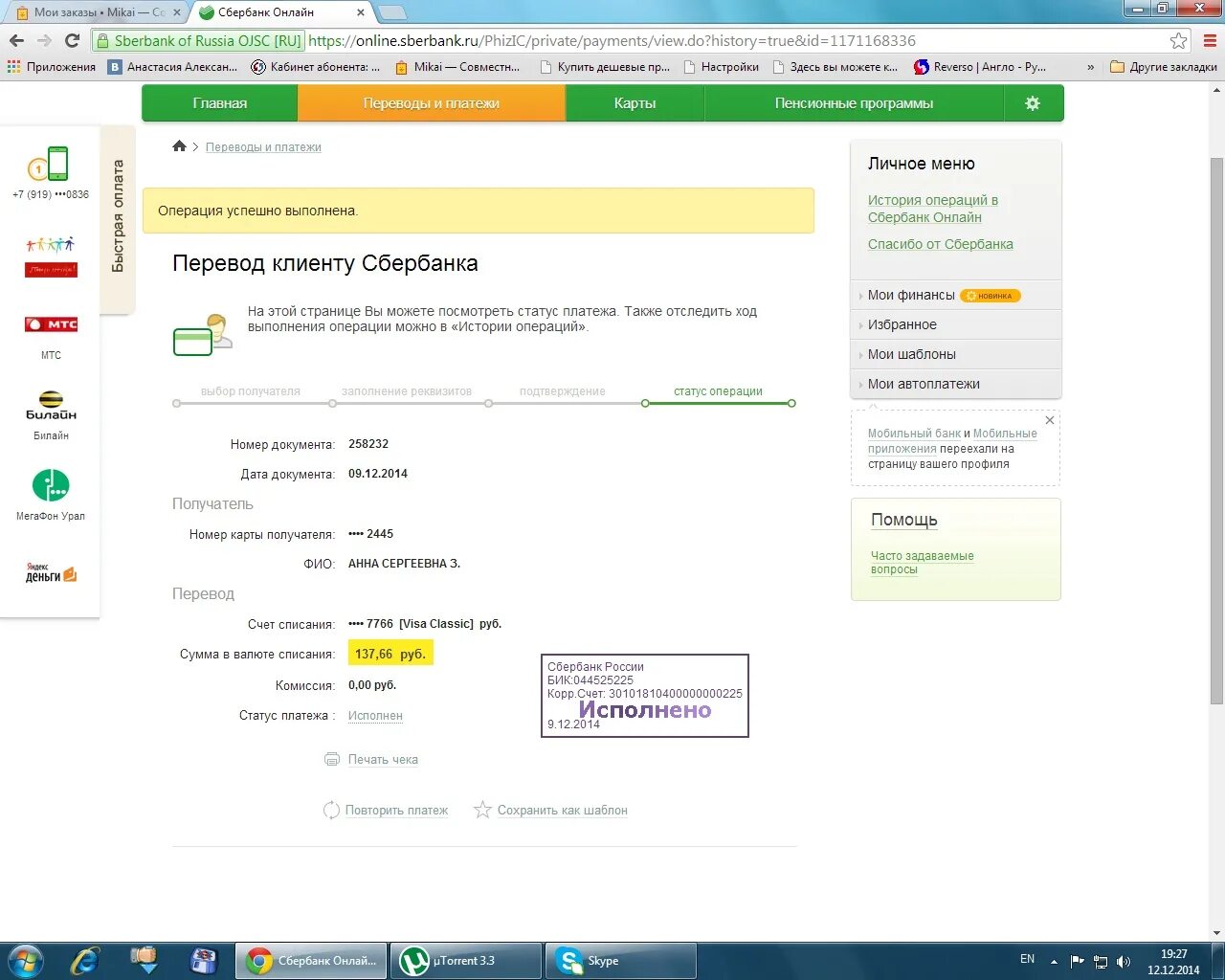This screenshot has width=1225, height=980.
Task: Open the MegaFon Ural quick payment icon
Action: pyautogui.click(x=51, y=485)
